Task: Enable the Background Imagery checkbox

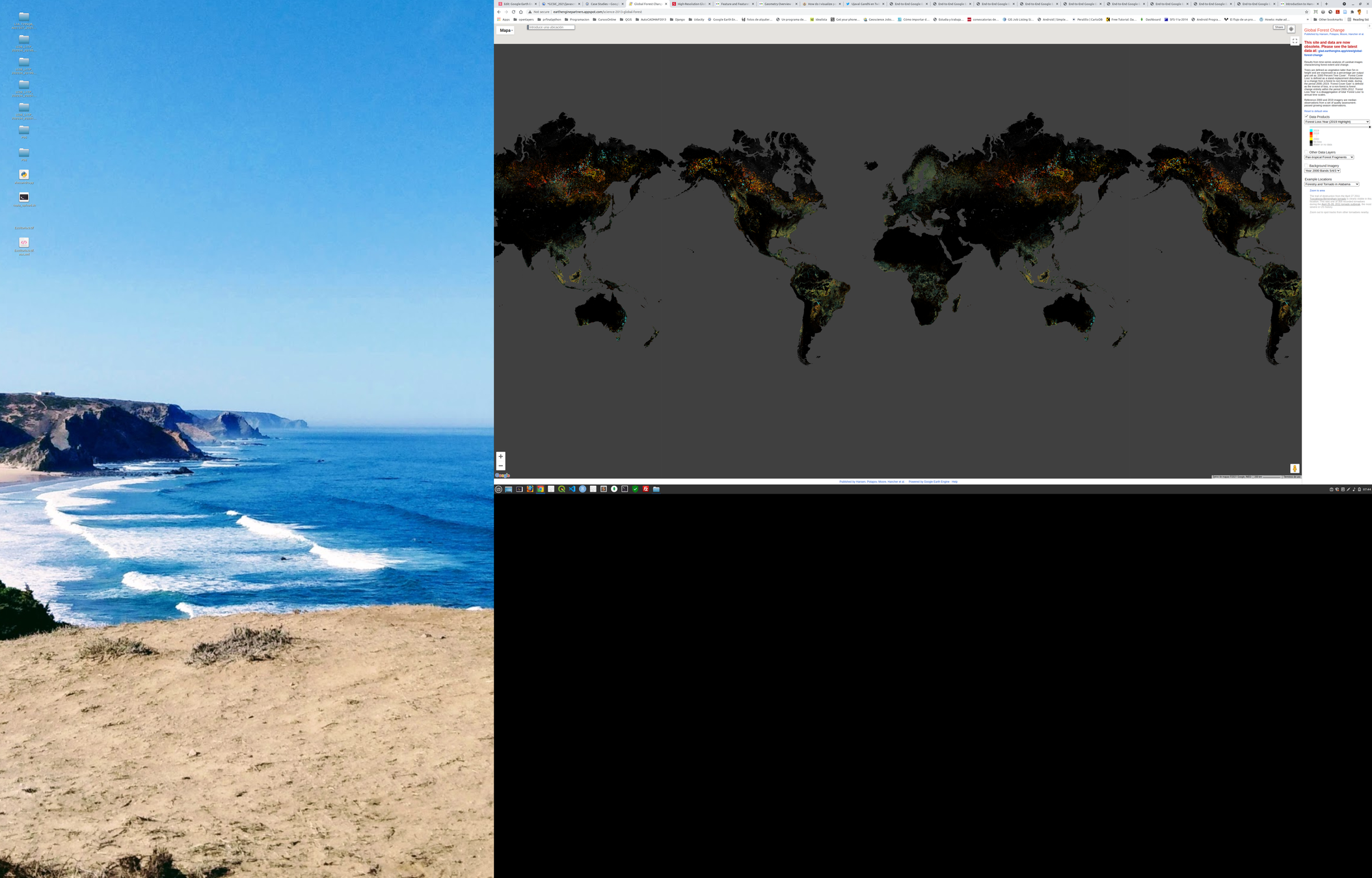Action: coord(1306,165)
